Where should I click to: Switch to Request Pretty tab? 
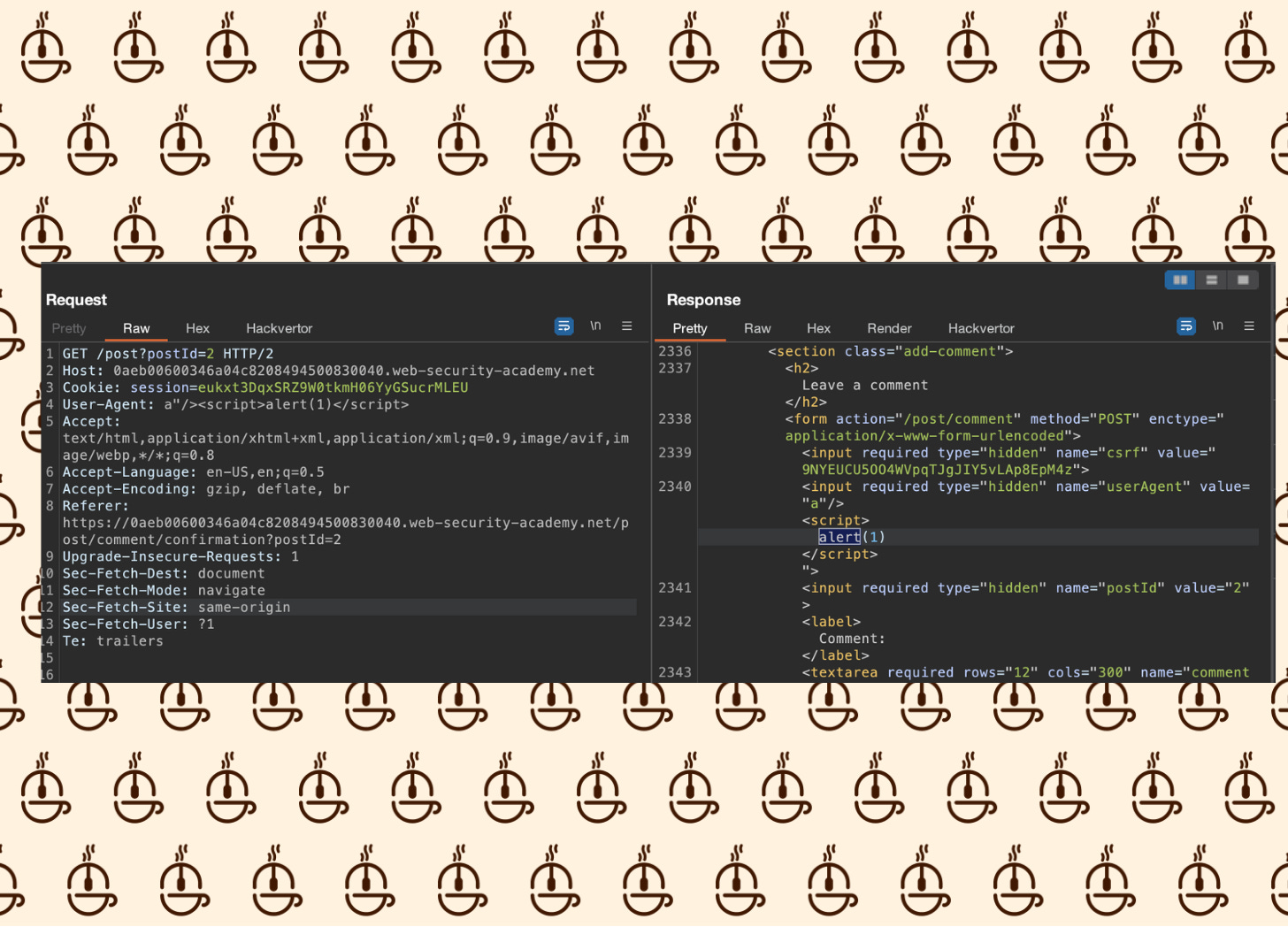tap(69, 328)
